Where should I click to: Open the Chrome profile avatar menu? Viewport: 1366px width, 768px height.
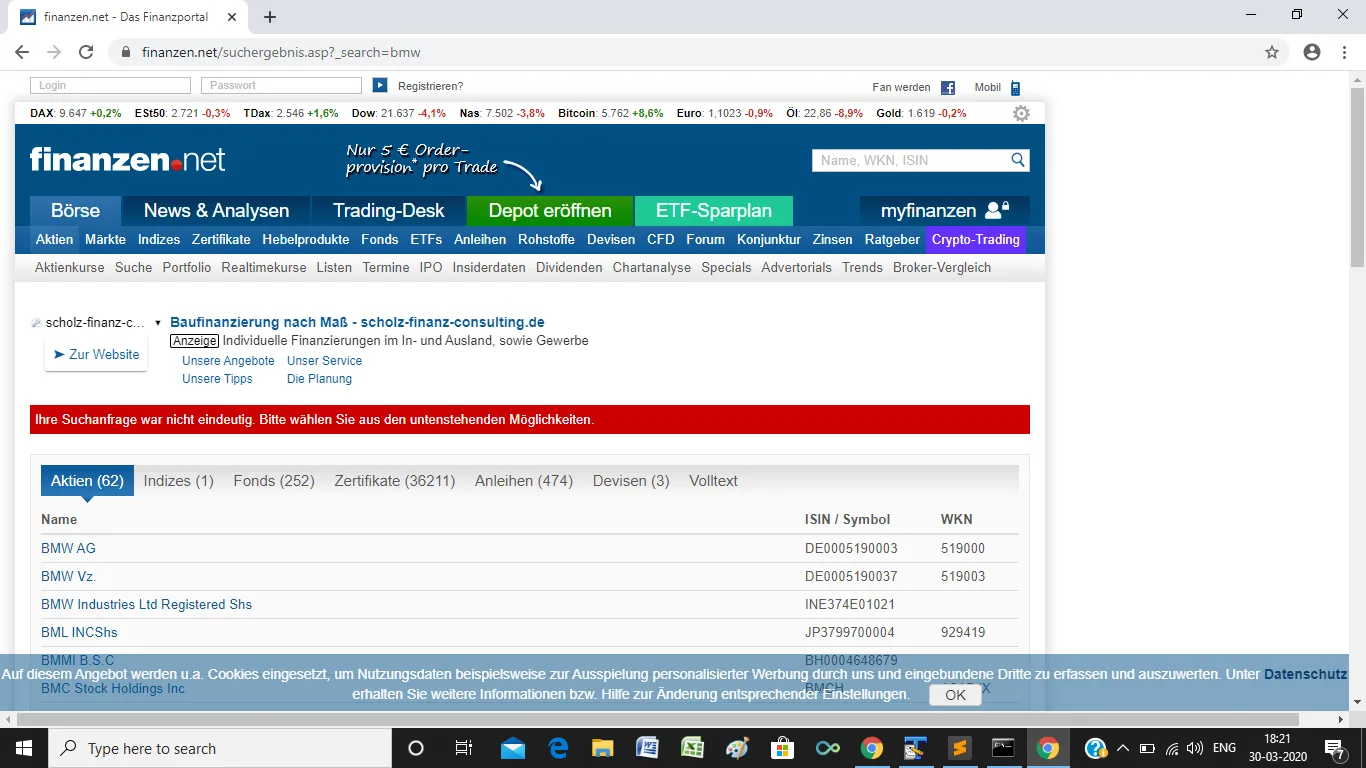point(1312,52)
